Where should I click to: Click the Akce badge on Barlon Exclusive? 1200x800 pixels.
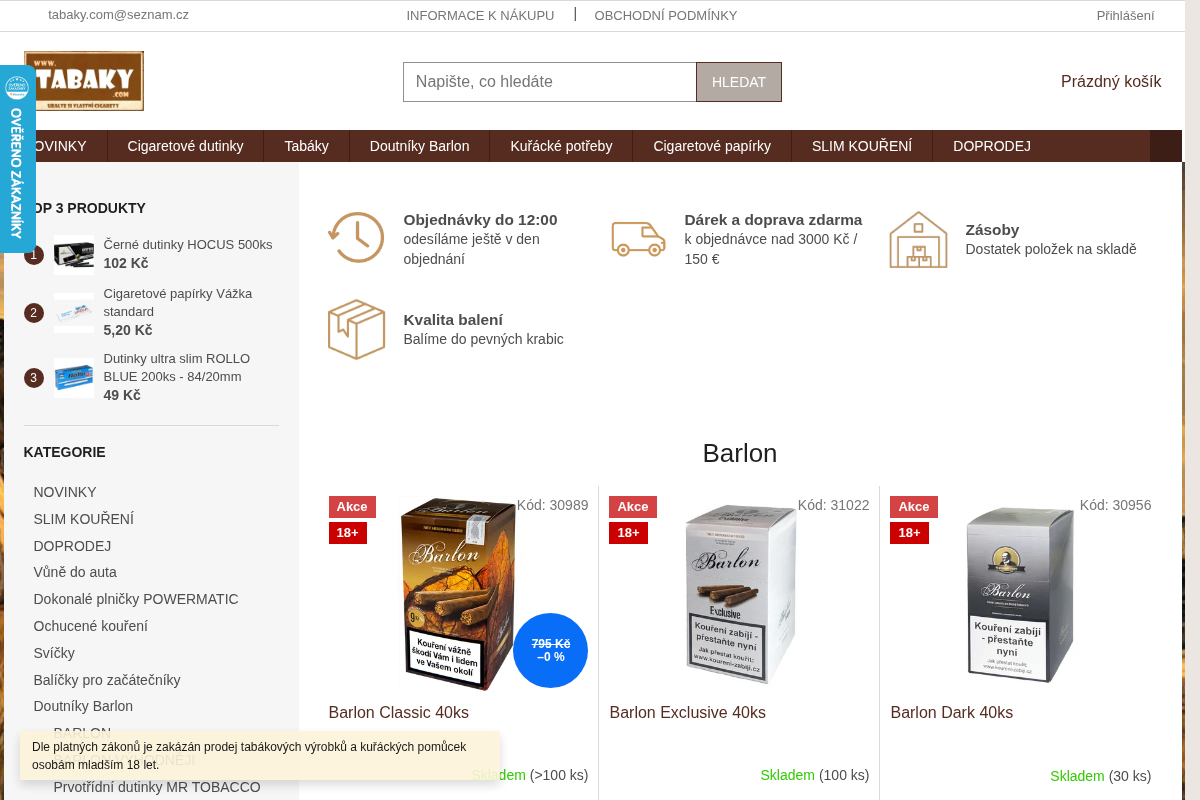point(633,507)
